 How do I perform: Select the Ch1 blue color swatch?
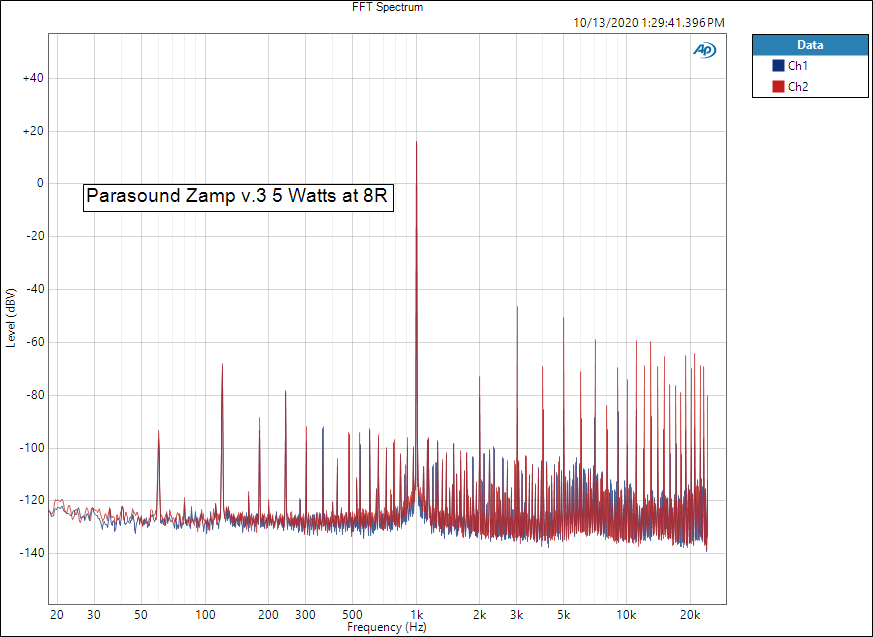pyautogui.click(x=778, y=66)
